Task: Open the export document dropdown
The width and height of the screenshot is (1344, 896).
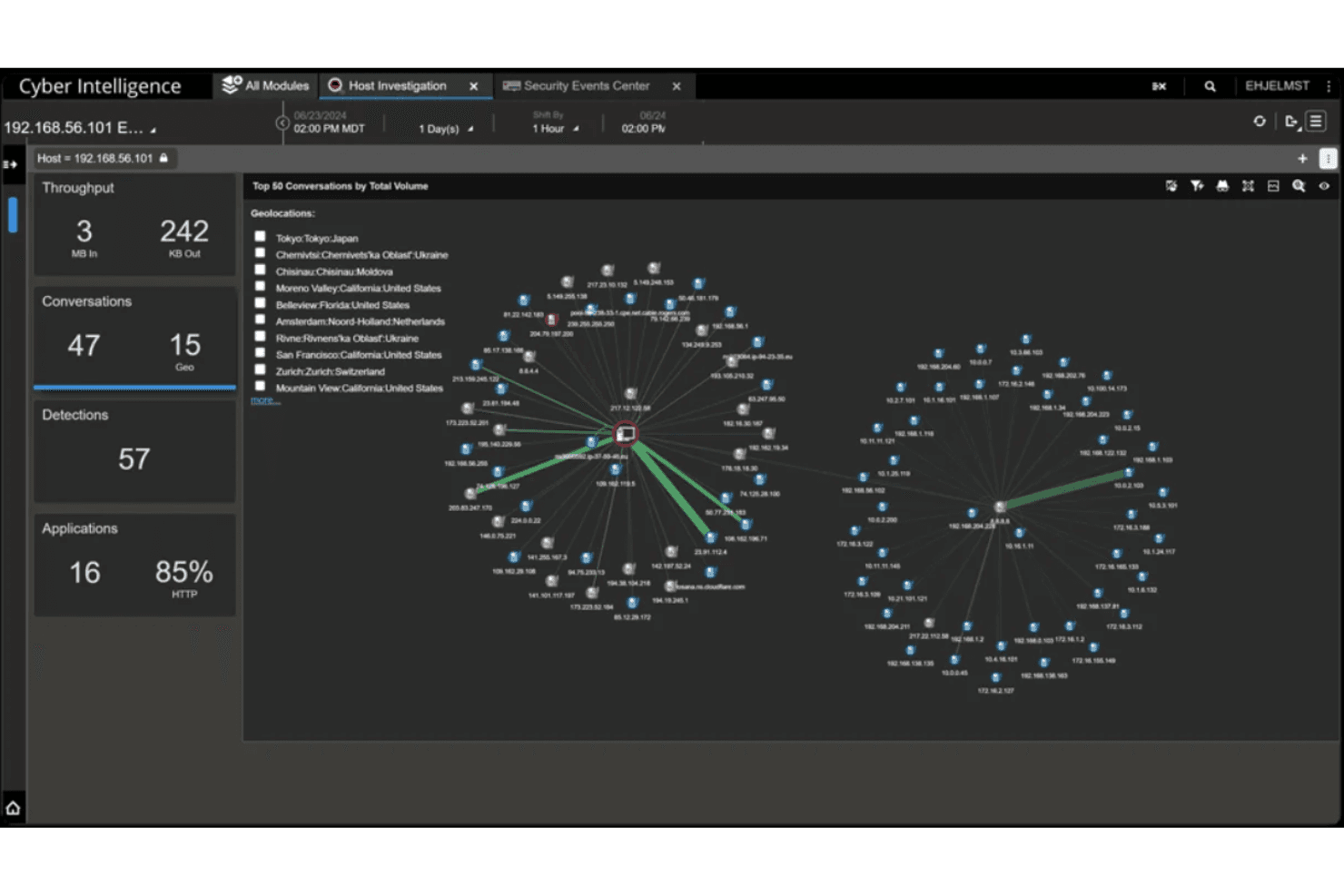Action: click(x=1292, y=122)
